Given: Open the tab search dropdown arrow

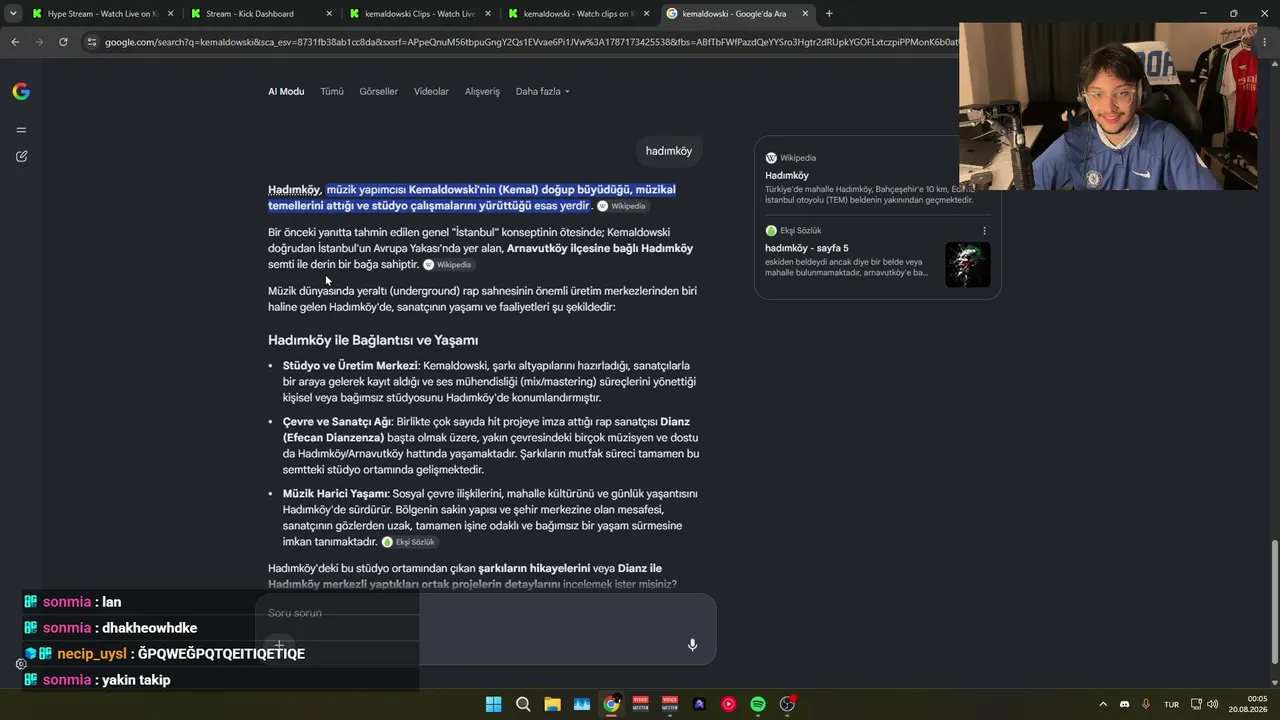Looking at the screenshot, I should coord(13,14).
